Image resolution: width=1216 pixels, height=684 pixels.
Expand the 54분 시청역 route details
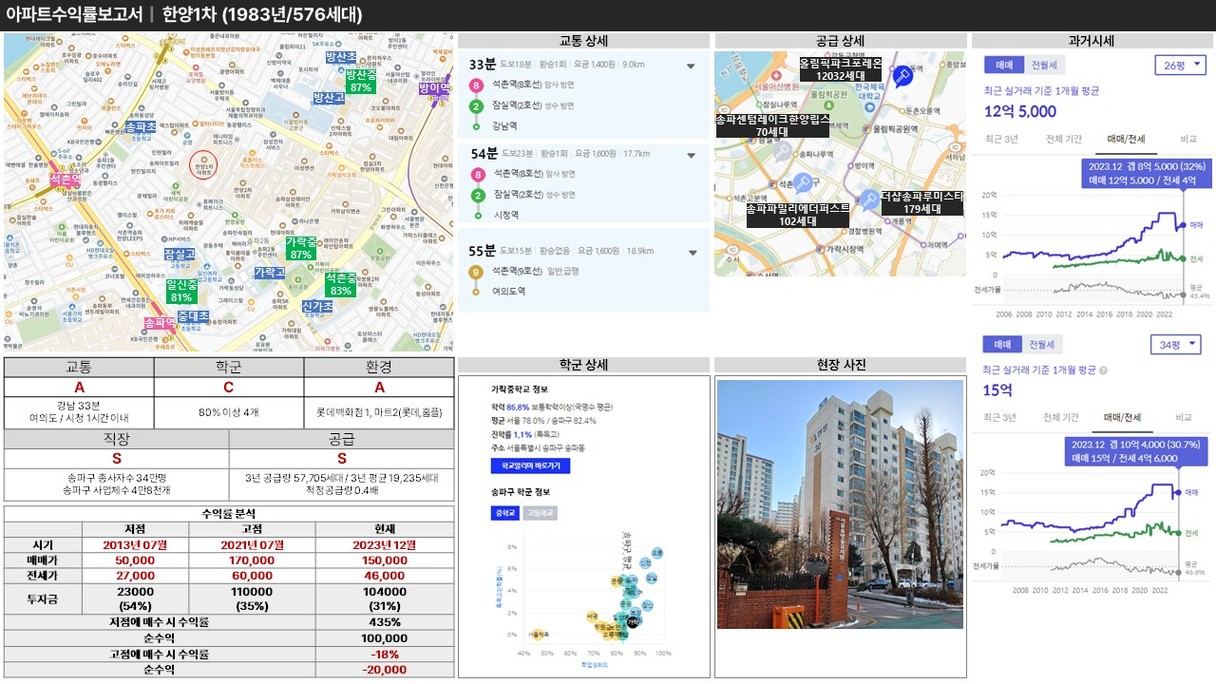[x=690, y=155]
